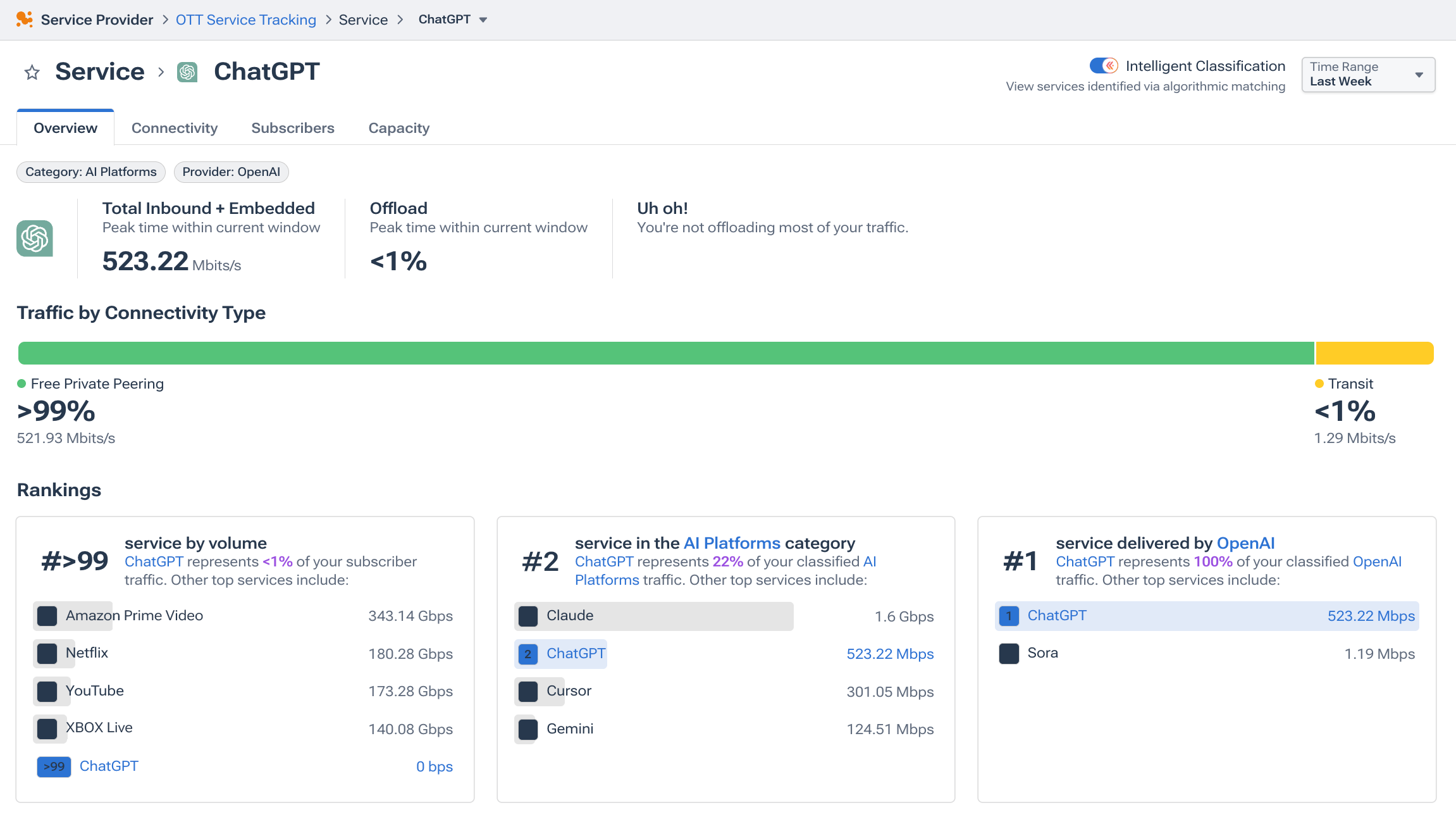
Task: Switch to the Capacity tab
Action: 399,128
